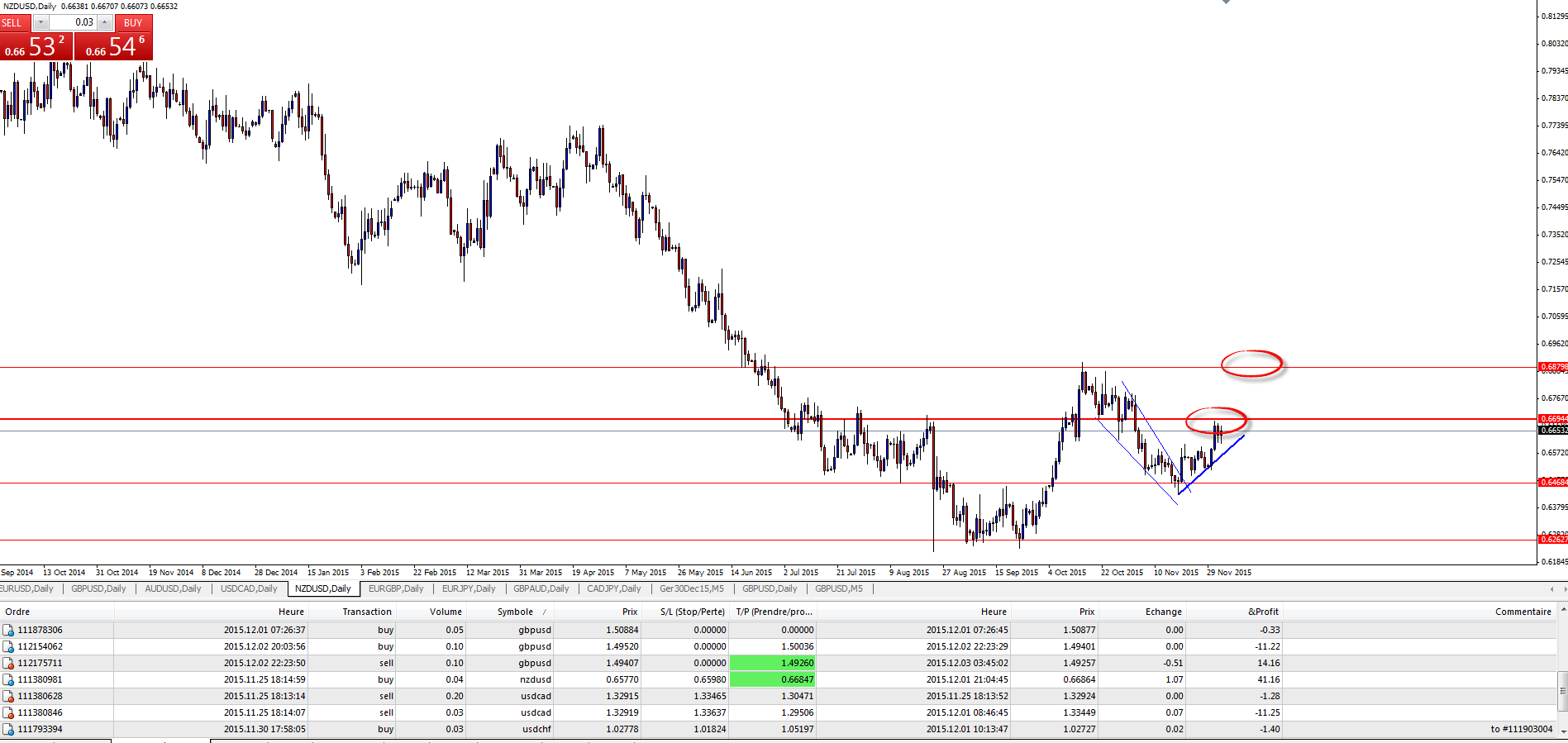This screenshot has width=1568, height=743.
Task: Sort orders by Symbole column header
Action: pos(515,612)
